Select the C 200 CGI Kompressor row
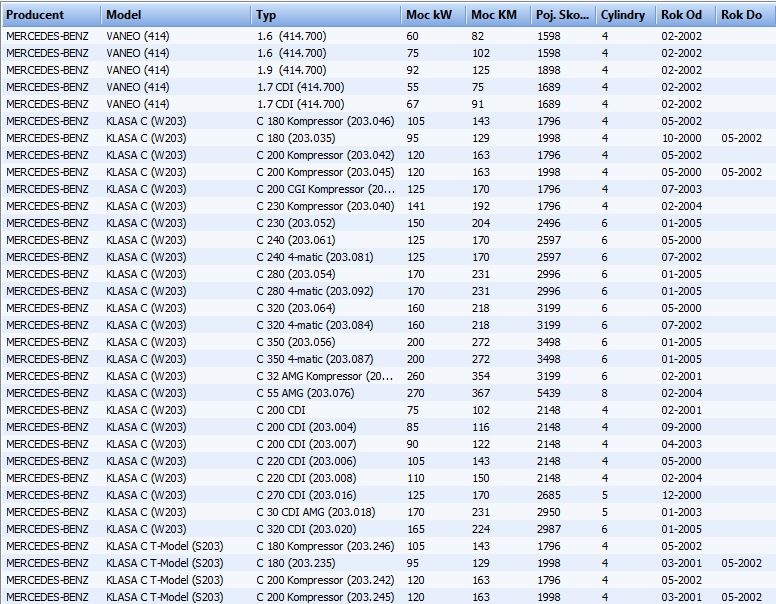The height and width of the screenshot is (604, 776). 388,189
